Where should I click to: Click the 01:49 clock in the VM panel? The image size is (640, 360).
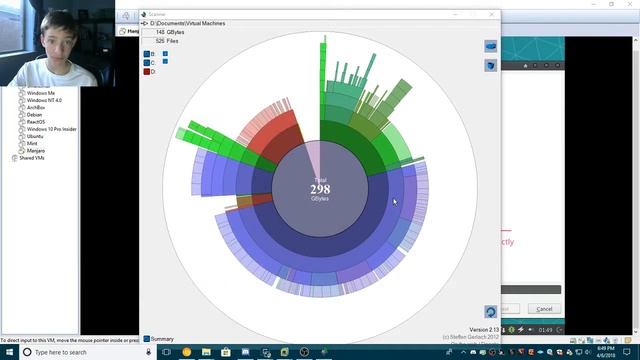click(545, 330)
